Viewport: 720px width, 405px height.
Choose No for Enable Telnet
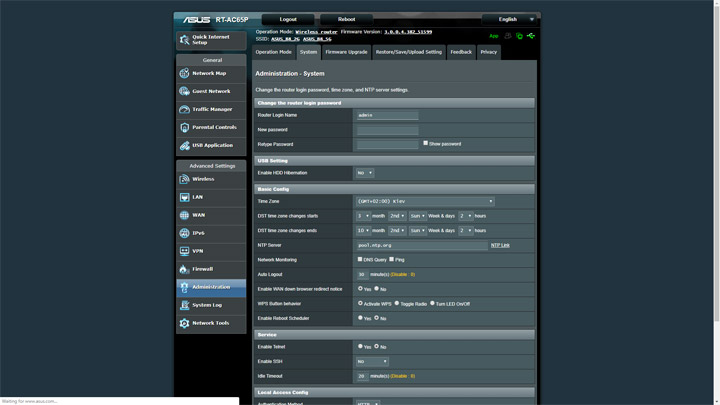pos(377,346)
